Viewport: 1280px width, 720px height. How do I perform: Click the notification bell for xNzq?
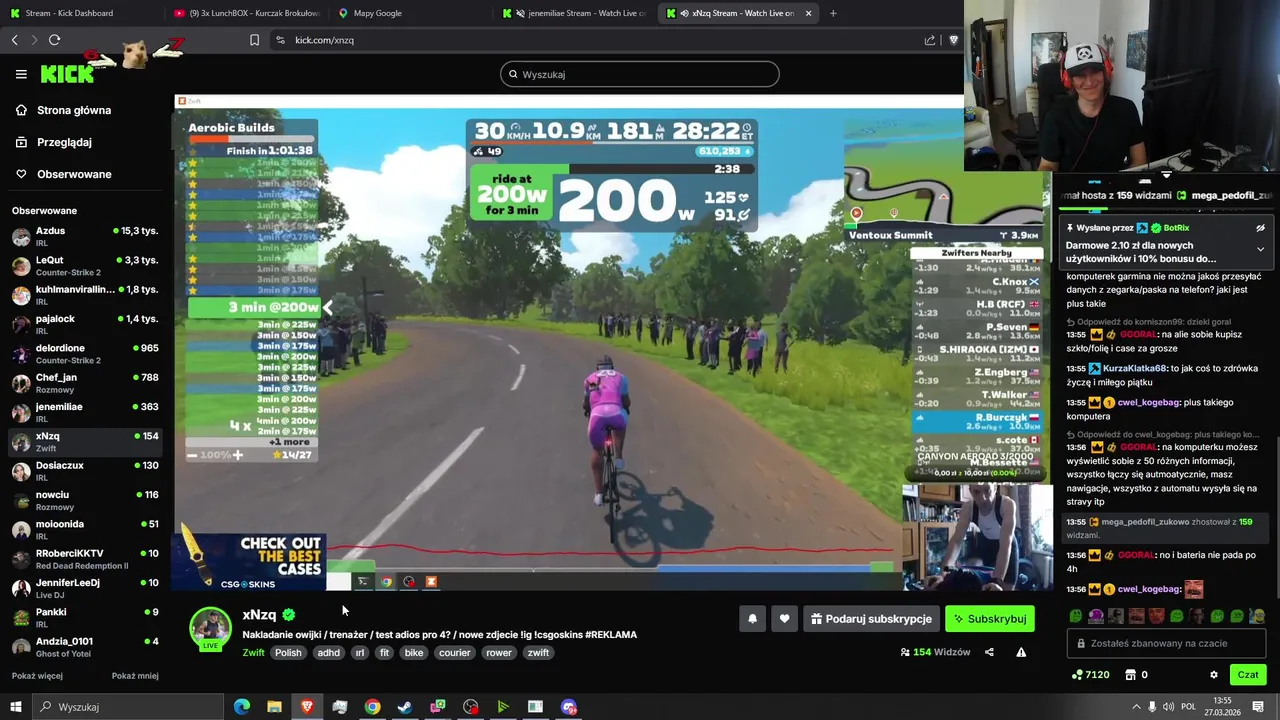[x=753, y=619]
